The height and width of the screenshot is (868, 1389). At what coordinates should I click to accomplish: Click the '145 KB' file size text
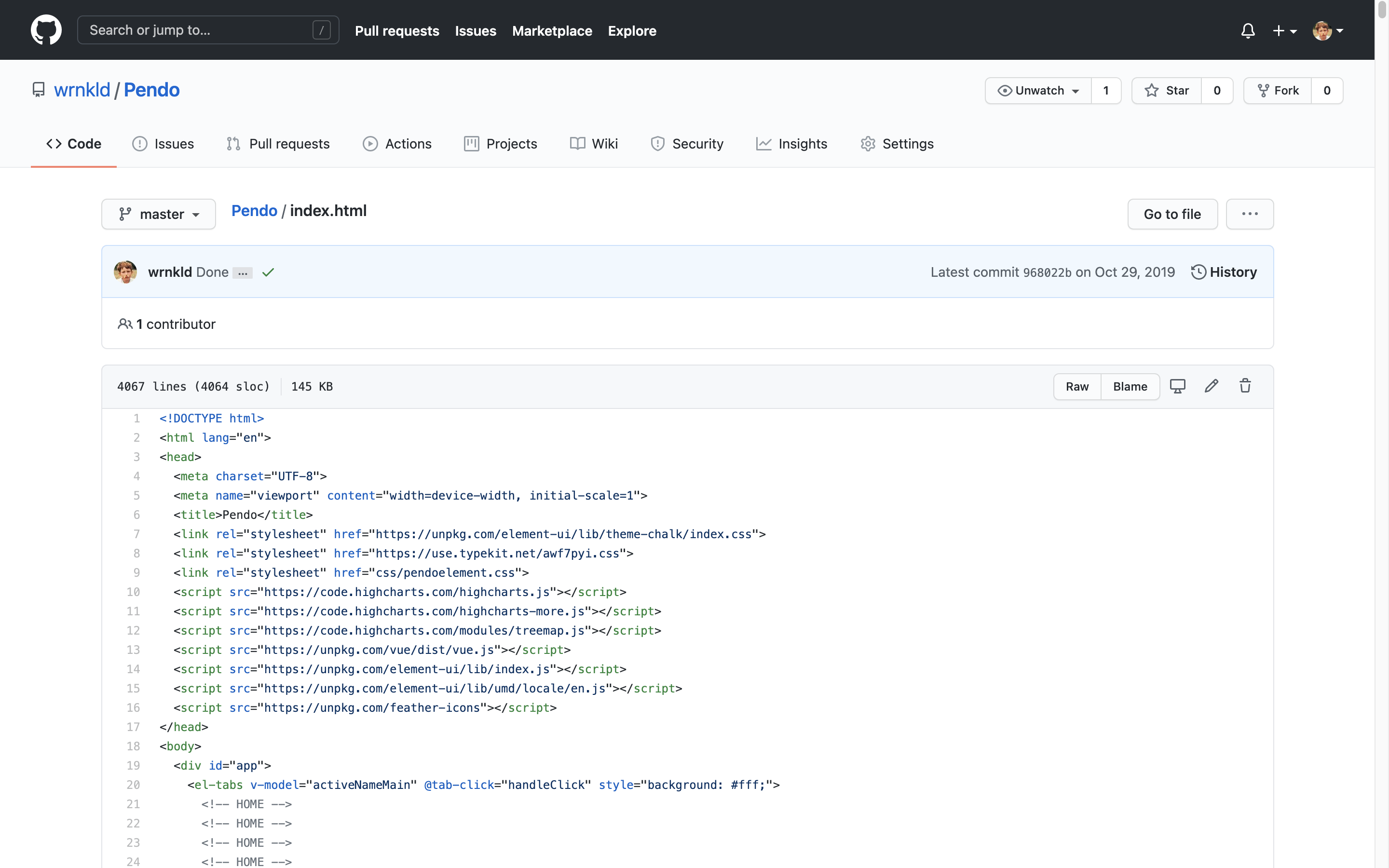(x=312, y=386)
